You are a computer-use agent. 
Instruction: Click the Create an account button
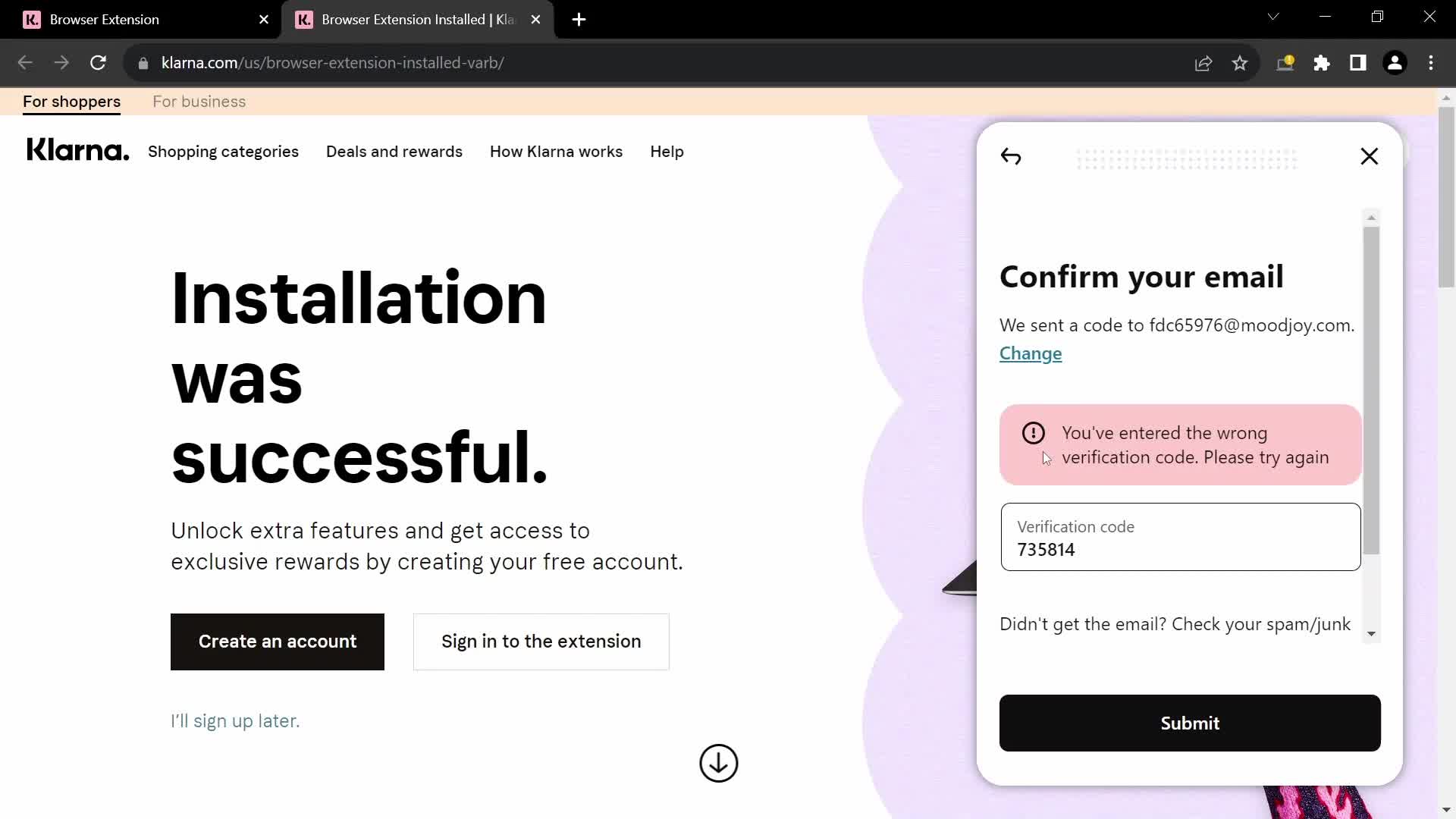pyautogui.click(x=278, y=641)
